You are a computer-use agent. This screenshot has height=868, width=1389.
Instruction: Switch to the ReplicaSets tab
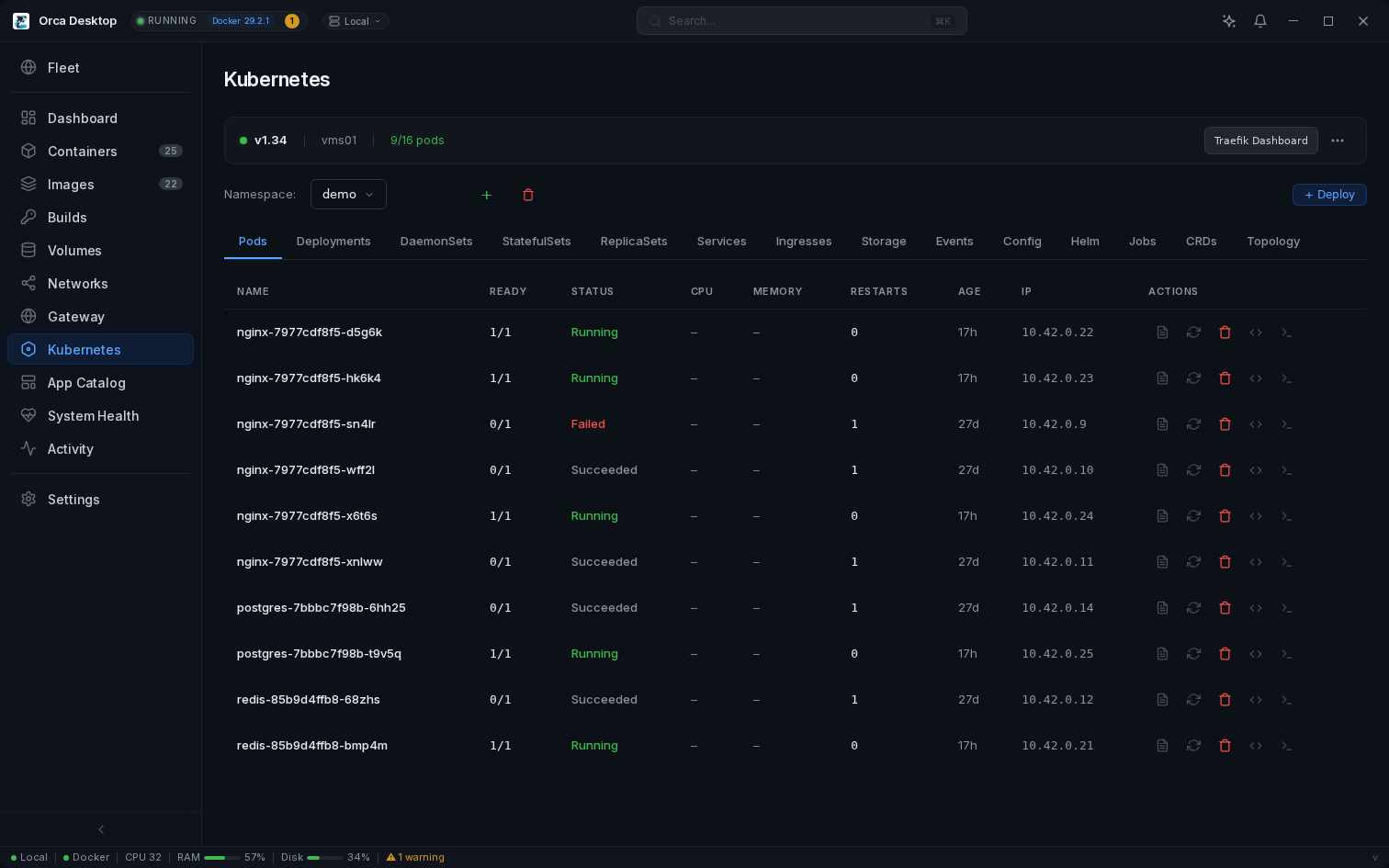click(x=634, y=242)
